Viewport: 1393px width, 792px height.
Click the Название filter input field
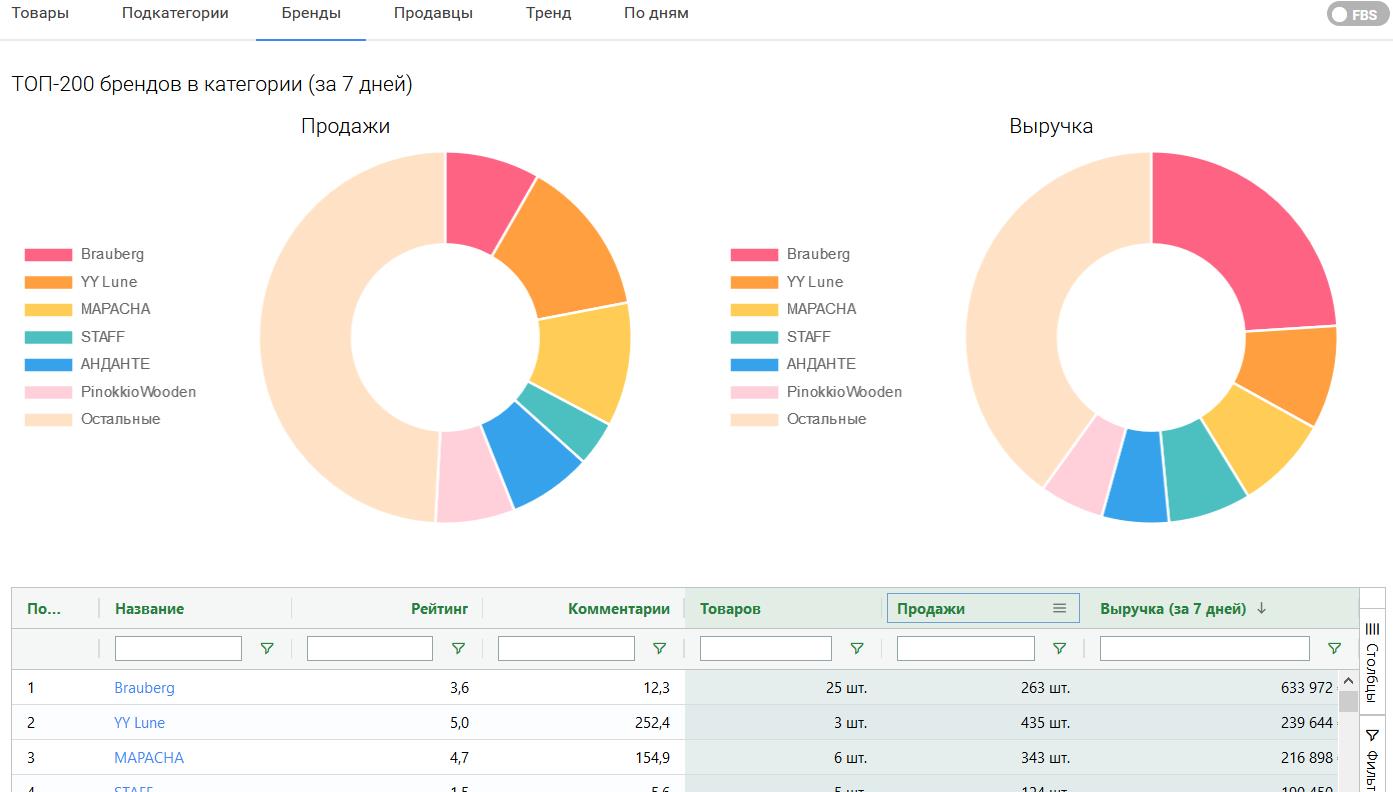tap(178, 648)
